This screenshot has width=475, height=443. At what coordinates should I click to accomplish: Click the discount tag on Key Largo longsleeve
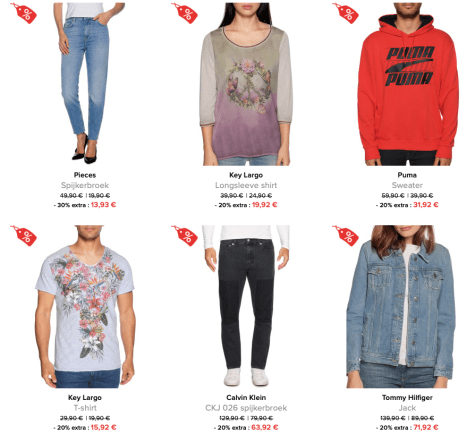pyautogui.click(x=184, y=13)
